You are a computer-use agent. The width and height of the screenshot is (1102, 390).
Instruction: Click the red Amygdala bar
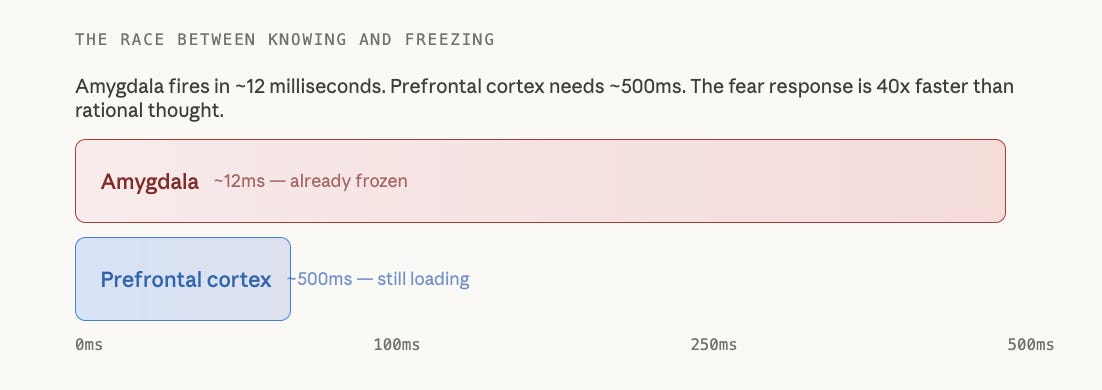click(540, 181)
